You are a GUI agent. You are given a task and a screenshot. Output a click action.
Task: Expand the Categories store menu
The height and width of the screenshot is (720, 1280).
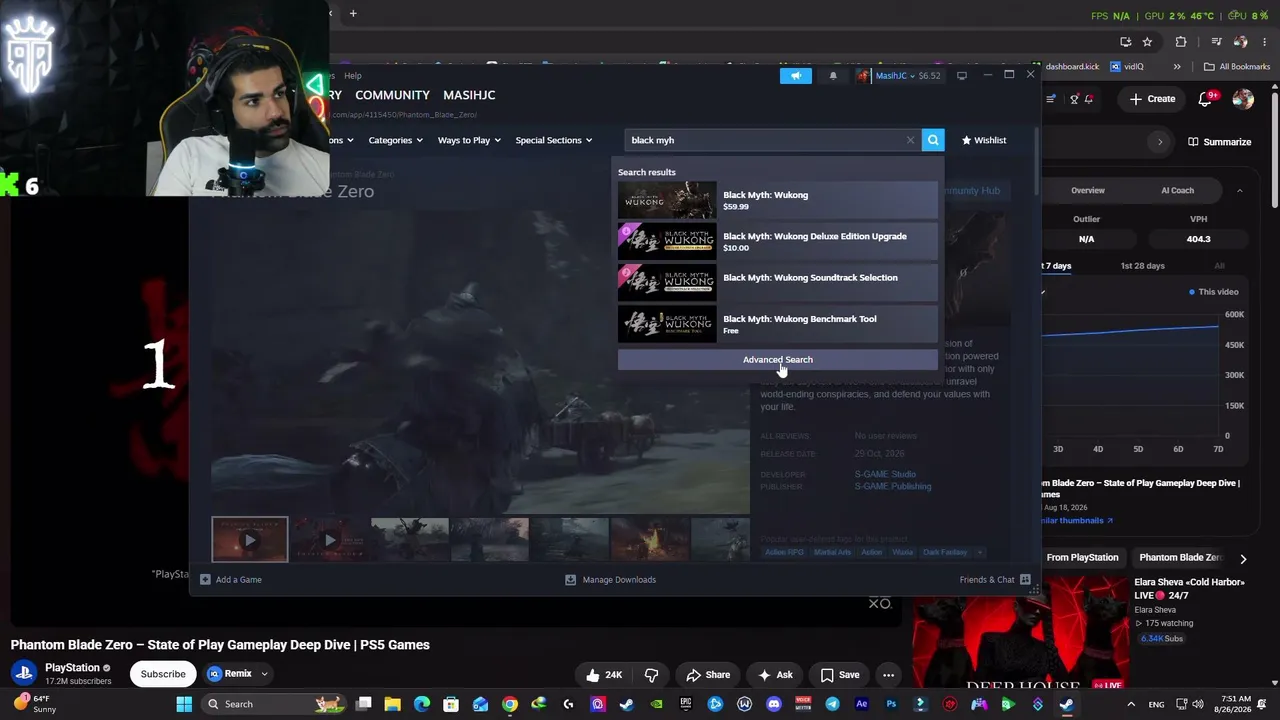(x=395, y=140)
